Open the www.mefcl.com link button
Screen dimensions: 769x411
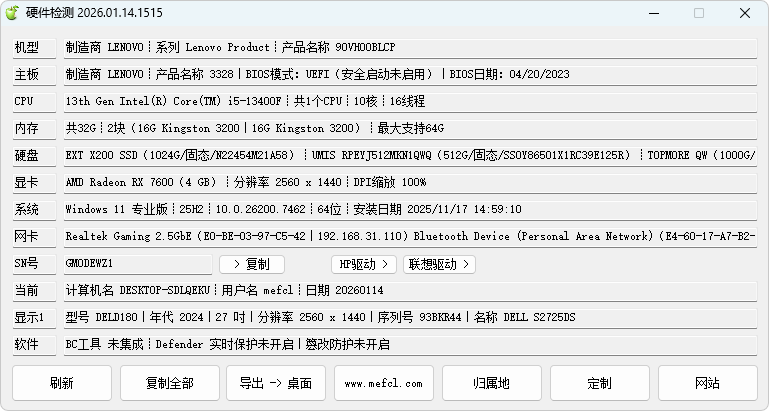pos(384,383)
